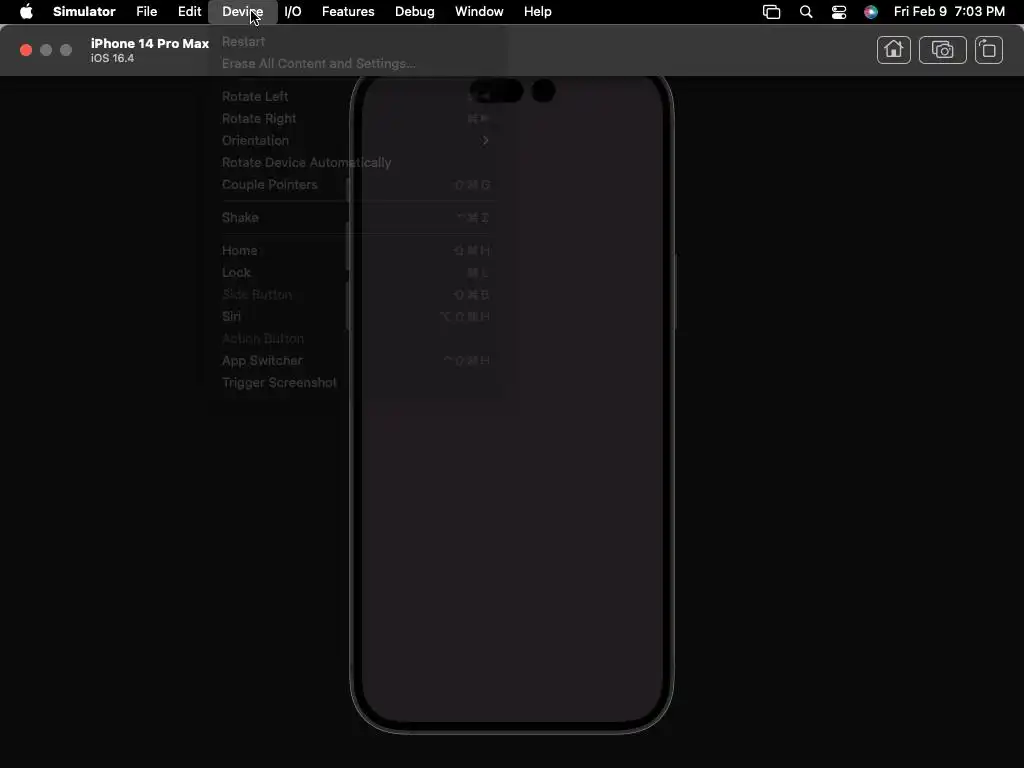Close the Simulator window with red button
Viewport: 1024px width, 768px height.
click(x=26, y=50)
